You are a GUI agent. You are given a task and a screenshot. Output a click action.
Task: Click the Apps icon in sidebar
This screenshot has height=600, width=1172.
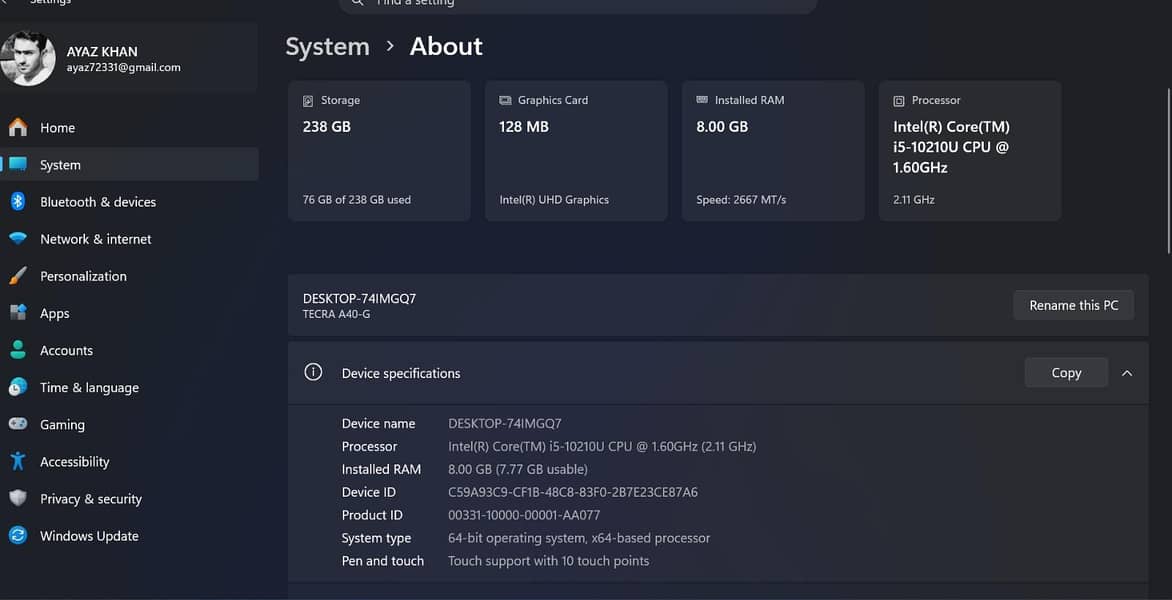tap(18, 313)
